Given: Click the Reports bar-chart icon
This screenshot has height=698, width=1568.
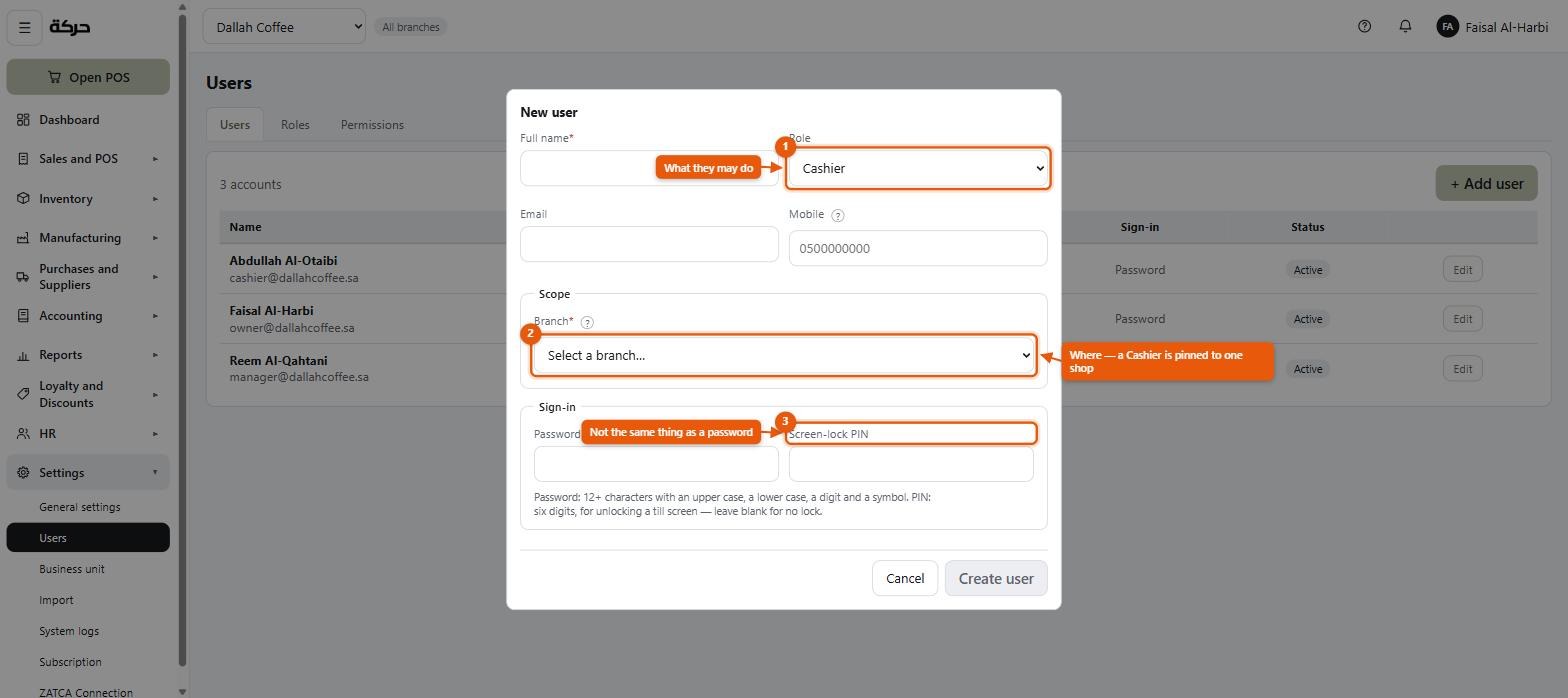Looking at the screenshot, I should click(23, 355).
